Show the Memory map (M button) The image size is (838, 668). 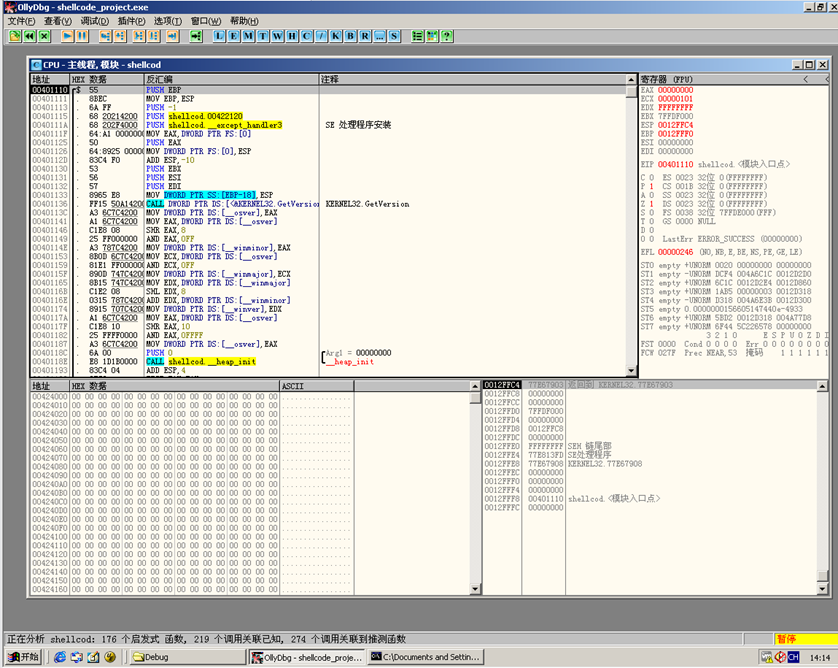(248, 36)
